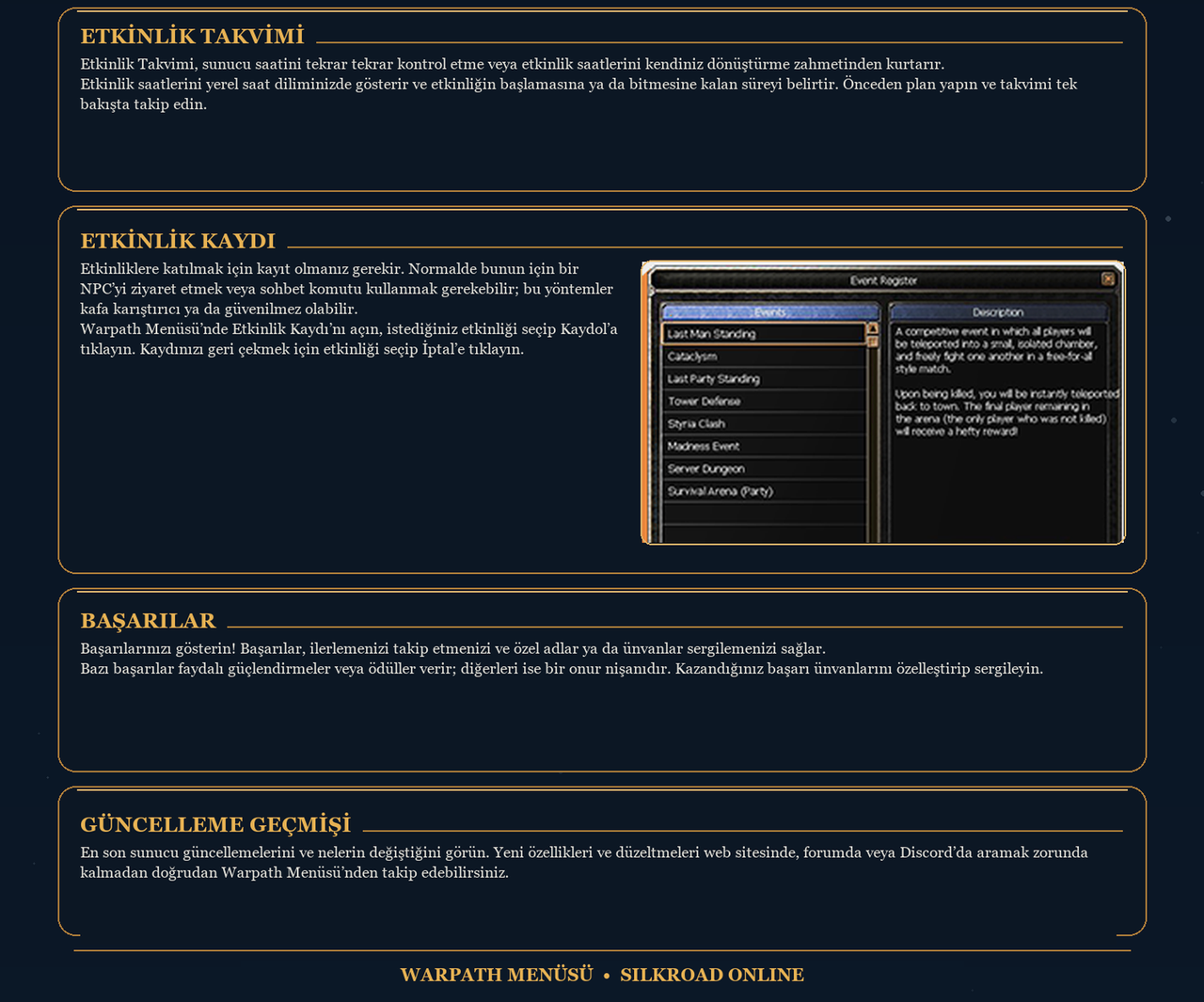Choose the Styria Clash event

pos(764,424)
